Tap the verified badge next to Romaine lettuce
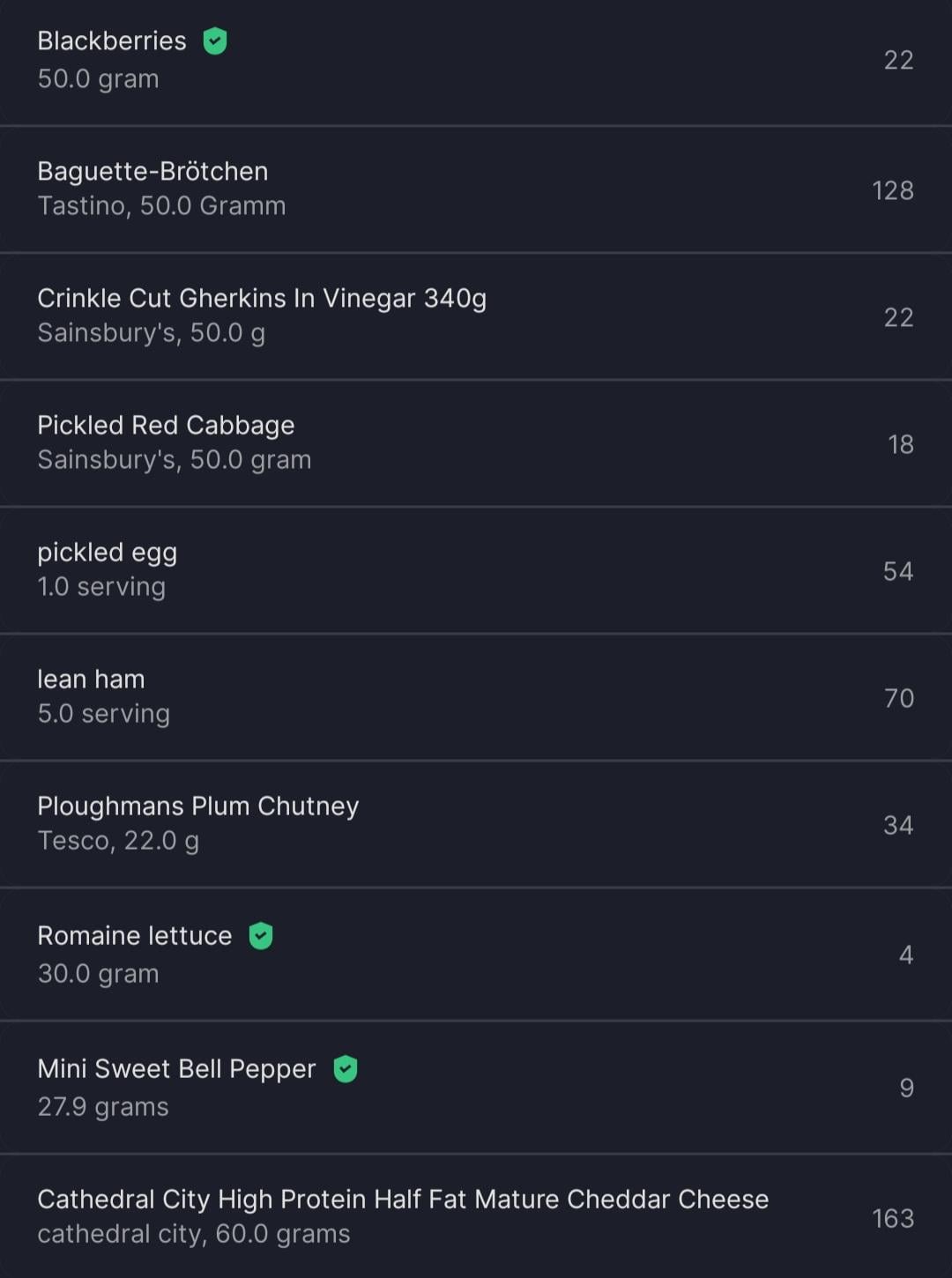This screenshot has width=952, height=1278. click(261, 936)
